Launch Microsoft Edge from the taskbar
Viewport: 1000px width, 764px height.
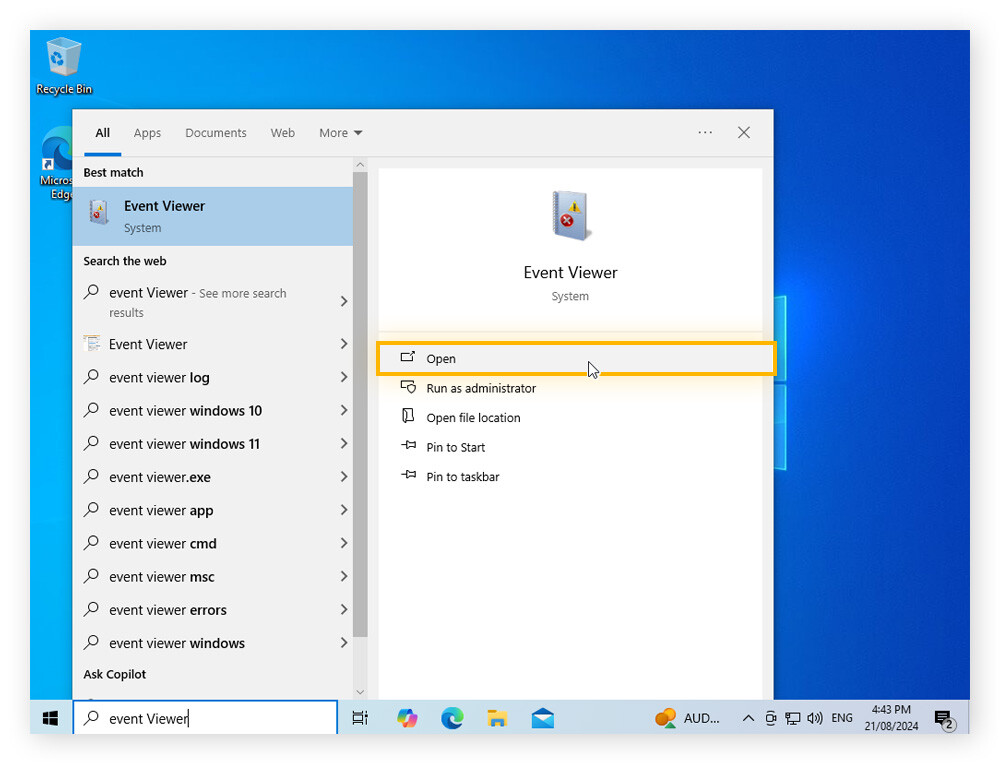click(451, 718)
